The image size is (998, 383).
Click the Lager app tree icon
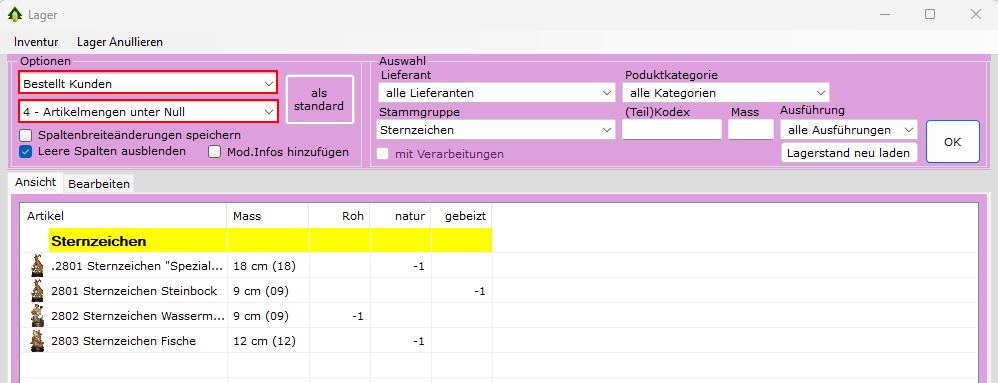click(x=14, y=13)
